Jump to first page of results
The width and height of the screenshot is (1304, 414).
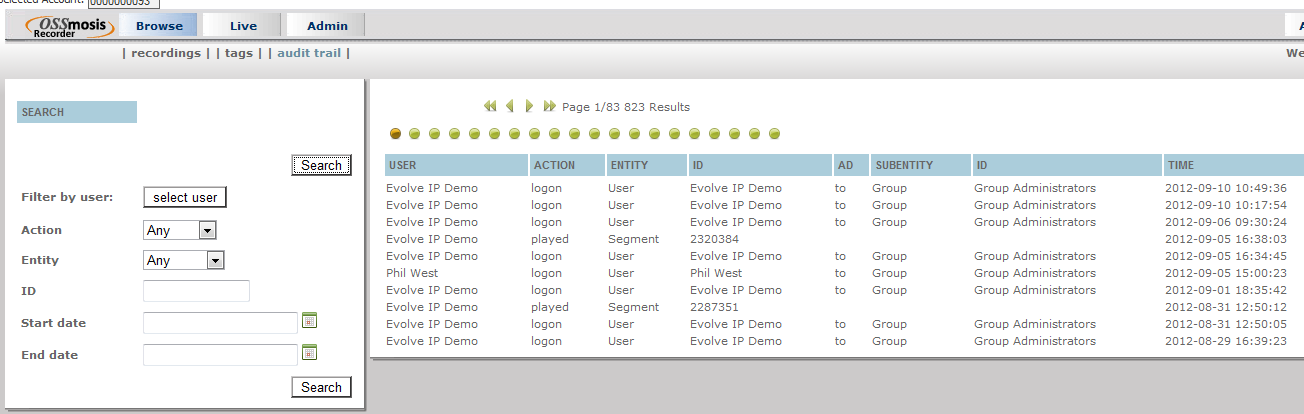click(x=490, y=106)
